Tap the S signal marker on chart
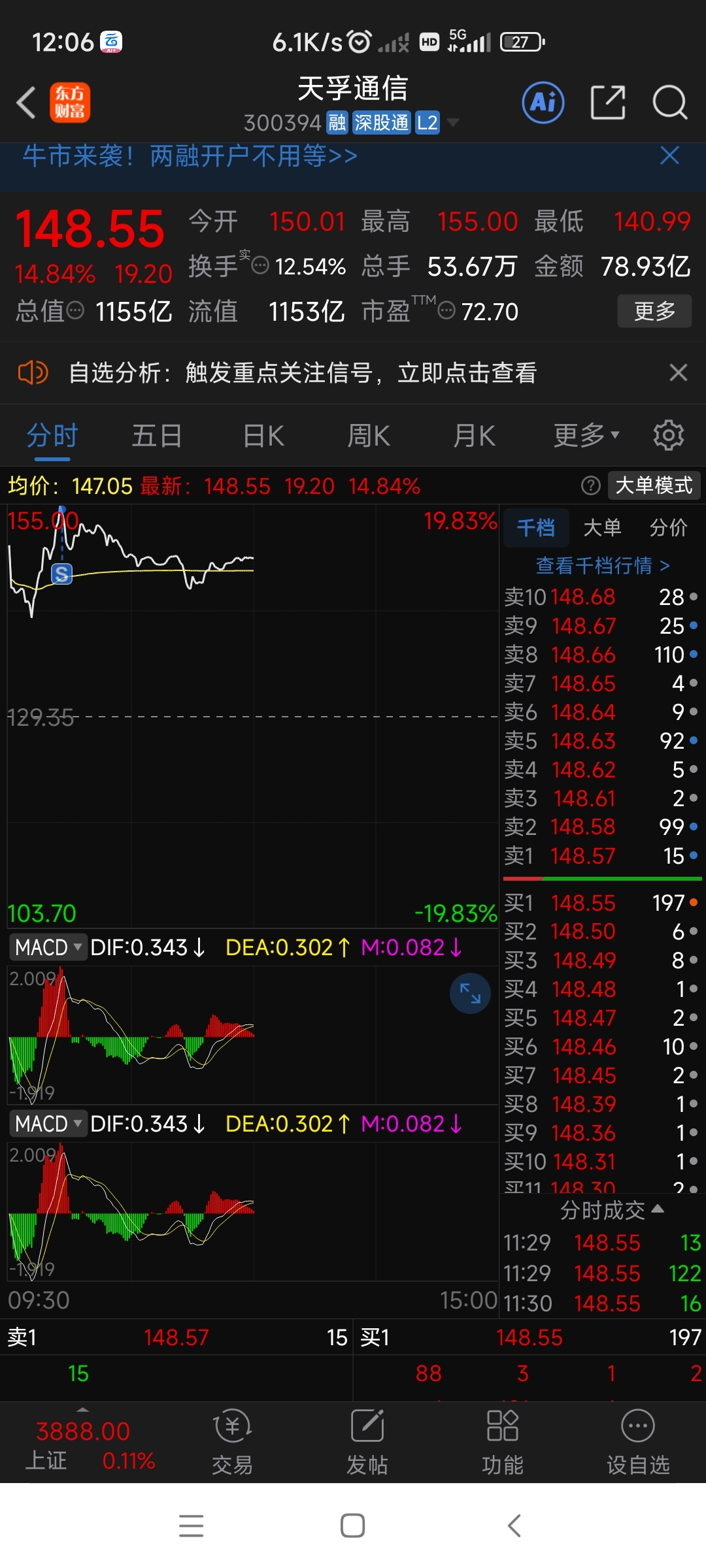The height and width of the screenshot is (1568, 706). (x=61, y=574)
